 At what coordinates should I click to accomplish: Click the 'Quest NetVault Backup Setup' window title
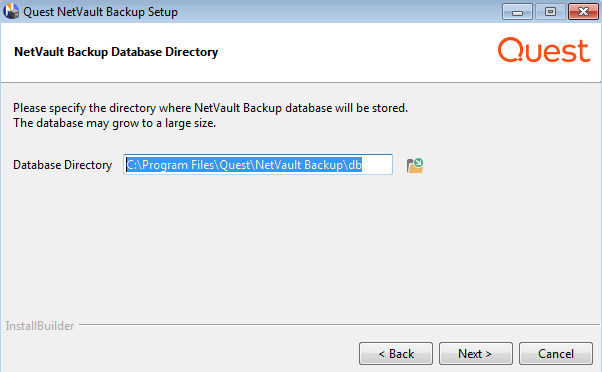101,12
